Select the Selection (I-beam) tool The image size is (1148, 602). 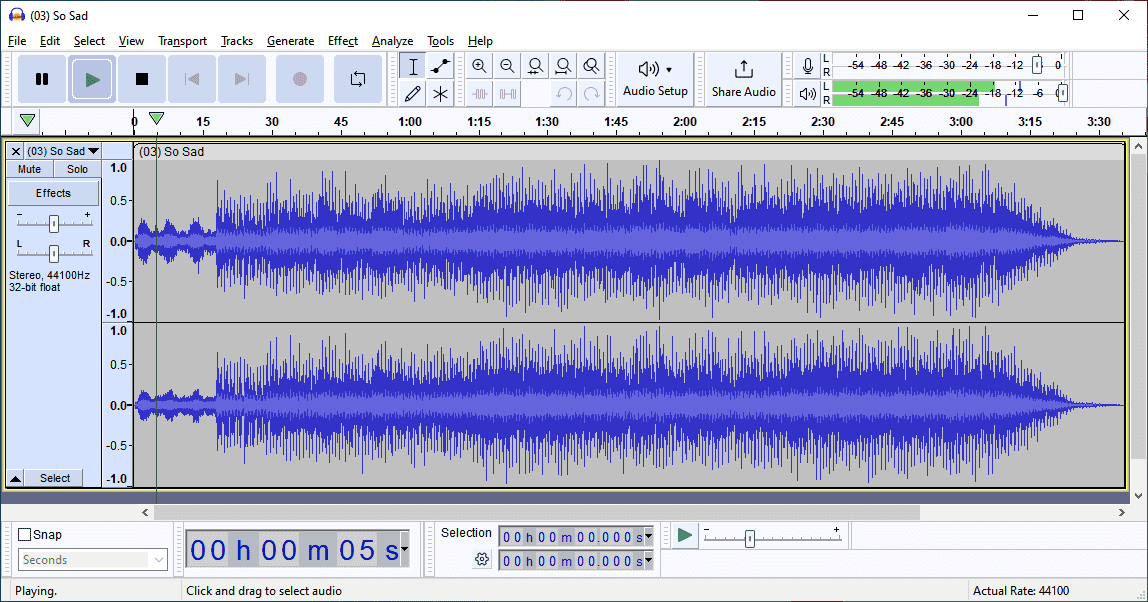pos(413,67)
